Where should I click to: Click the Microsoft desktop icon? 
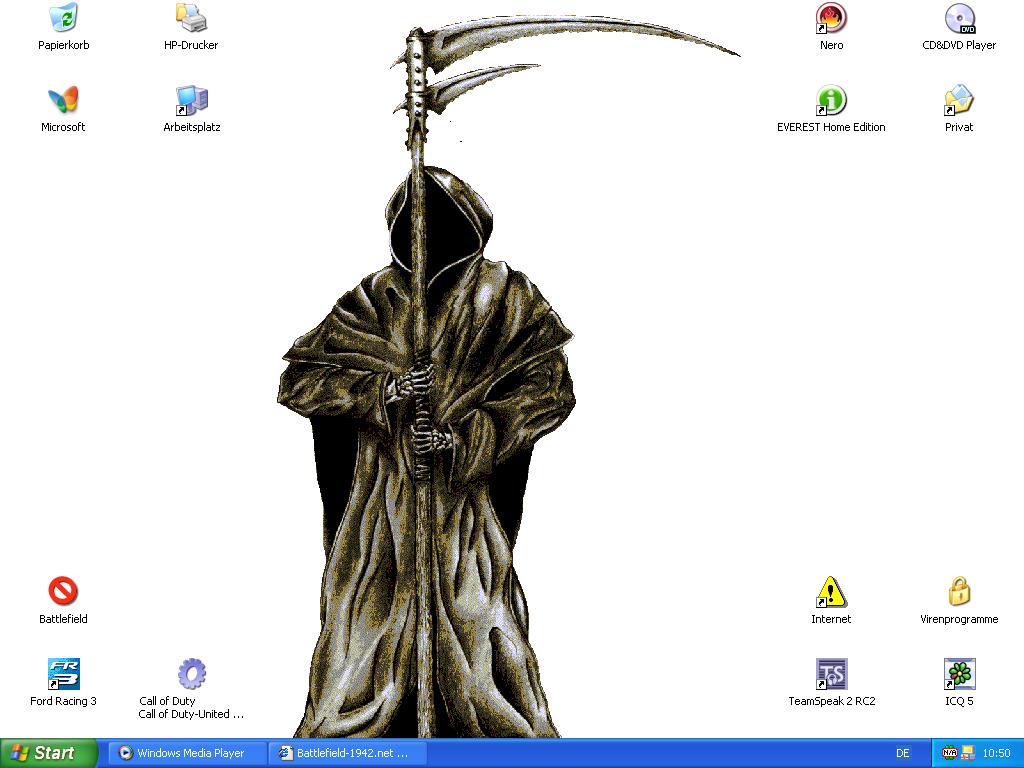(63, 101)
